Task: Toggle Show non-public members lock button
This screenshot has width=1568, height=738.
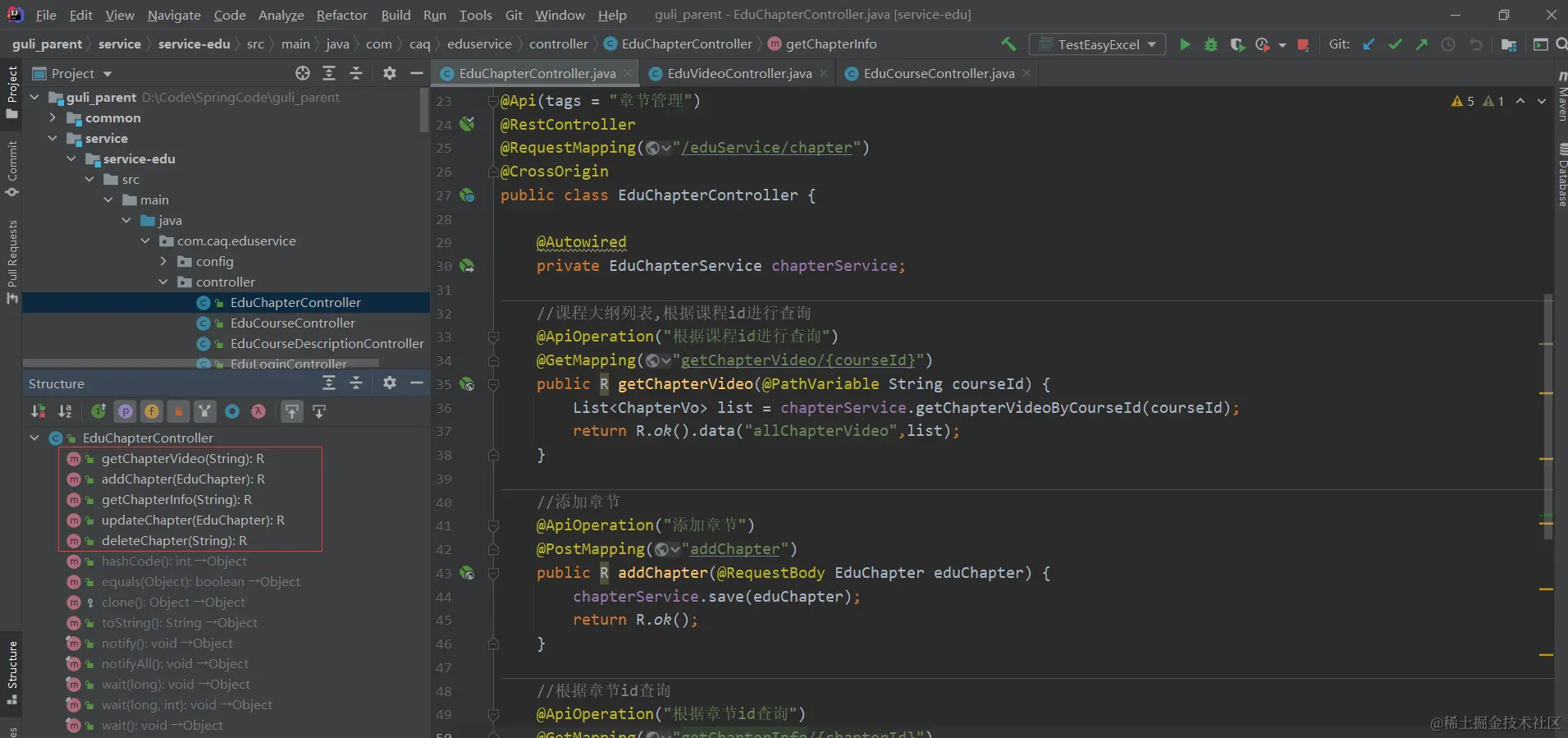Action: pos(179,411)
